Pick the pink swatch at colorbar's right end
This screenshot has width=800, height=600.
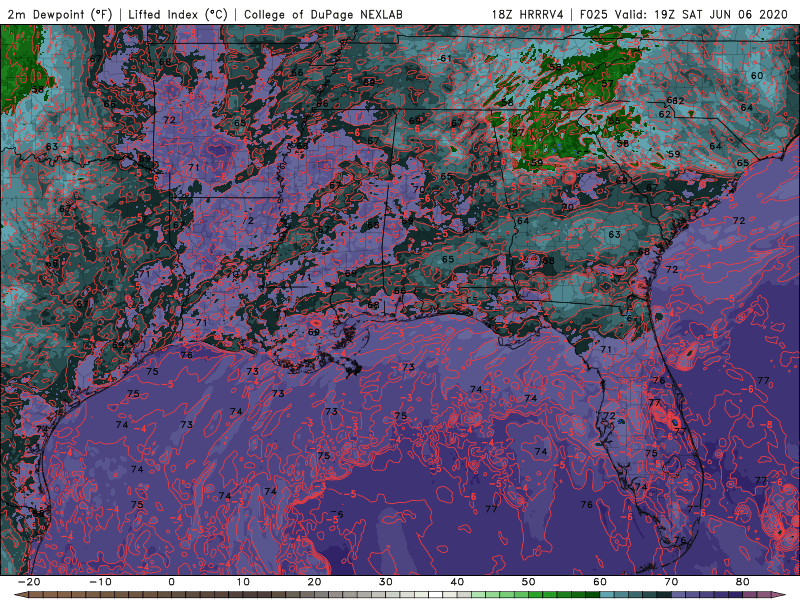pyautogui.click(x=764, y=595)
